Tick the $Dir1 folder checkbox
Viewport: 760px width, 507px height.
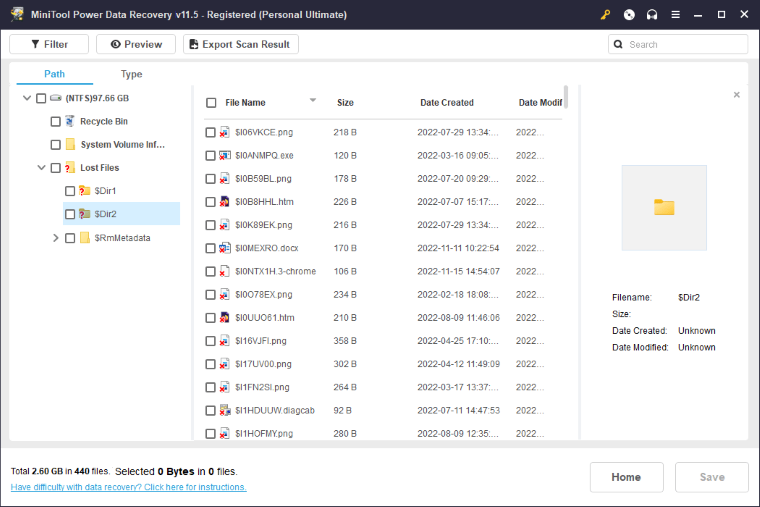(70, 190)
